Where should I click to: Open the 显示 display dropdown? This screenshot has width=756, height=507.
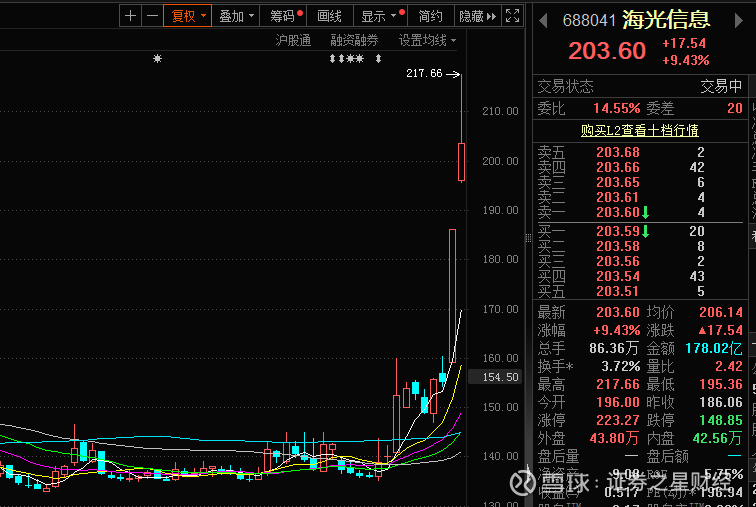click(x=381, y=16)
